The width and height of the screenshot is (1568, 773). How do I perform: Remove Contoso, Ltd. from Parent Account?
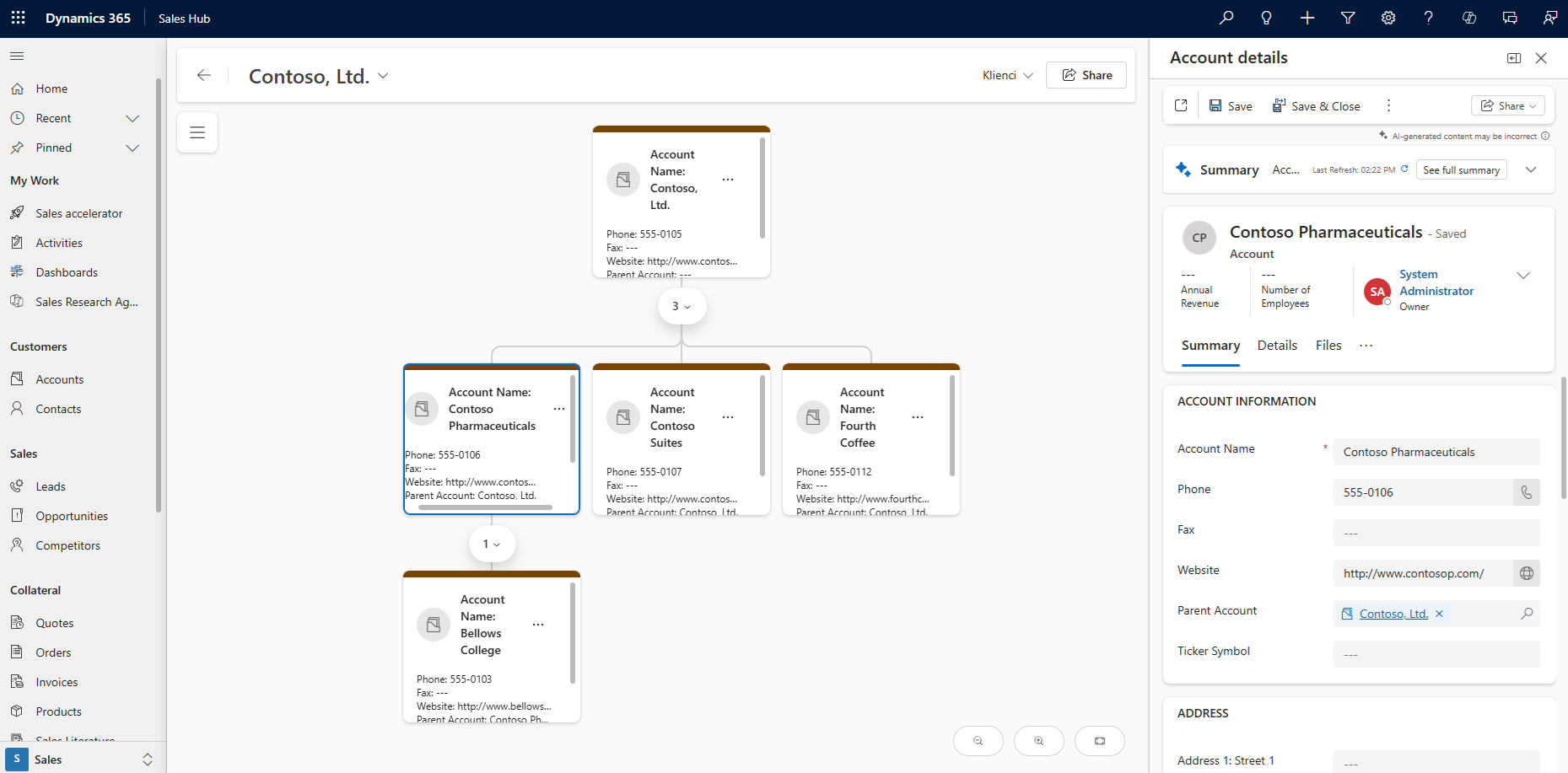coord(1440,614)
